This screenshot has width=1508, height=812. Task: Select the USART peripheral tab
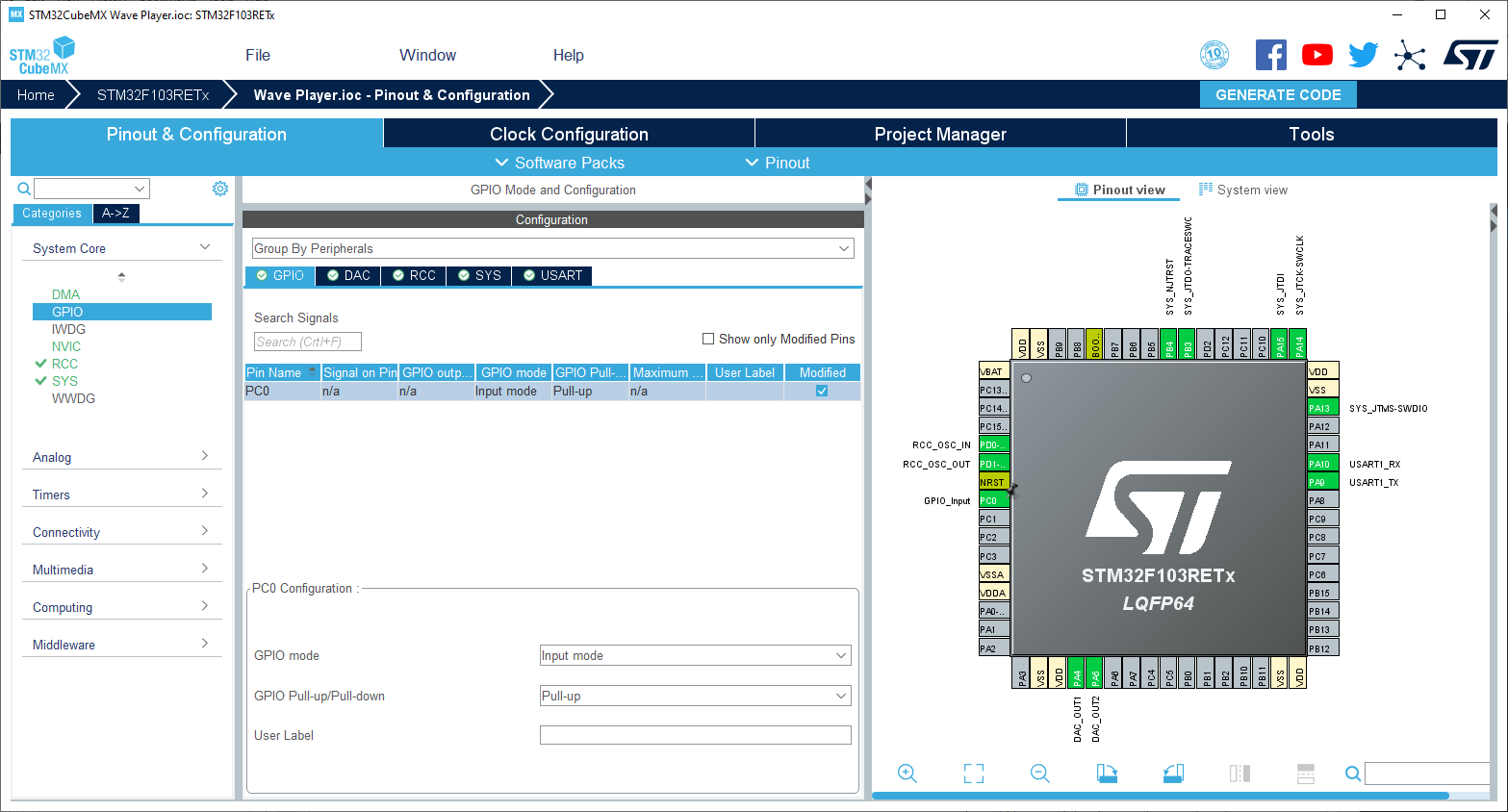(x=552, y=275)
